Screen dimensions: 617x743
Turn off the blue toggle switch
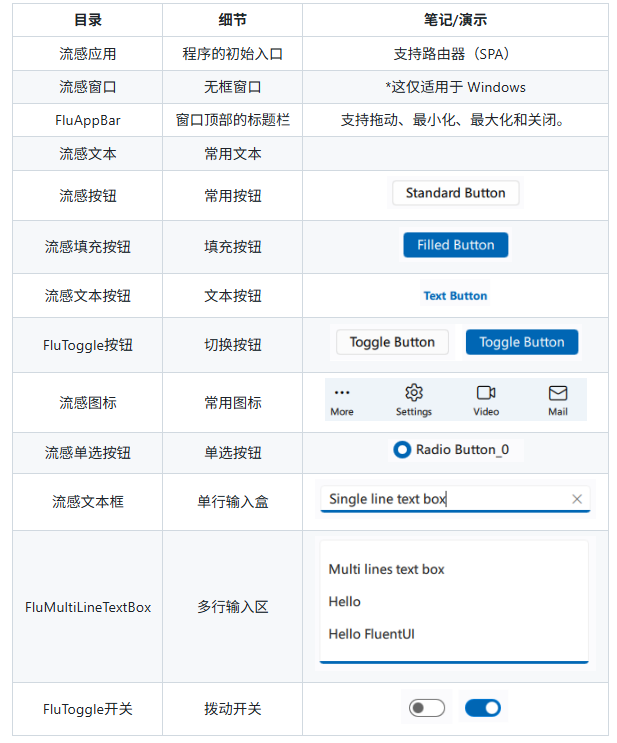pos(483,708)
